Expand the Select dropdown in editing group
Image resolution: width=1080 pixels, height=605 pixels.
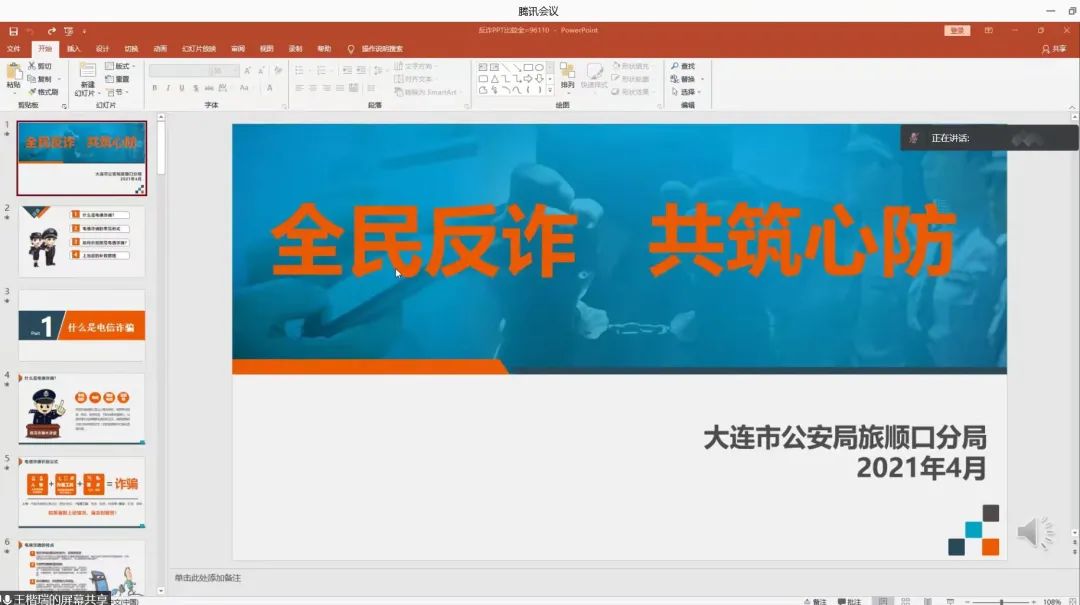click(x=689, y=92)
